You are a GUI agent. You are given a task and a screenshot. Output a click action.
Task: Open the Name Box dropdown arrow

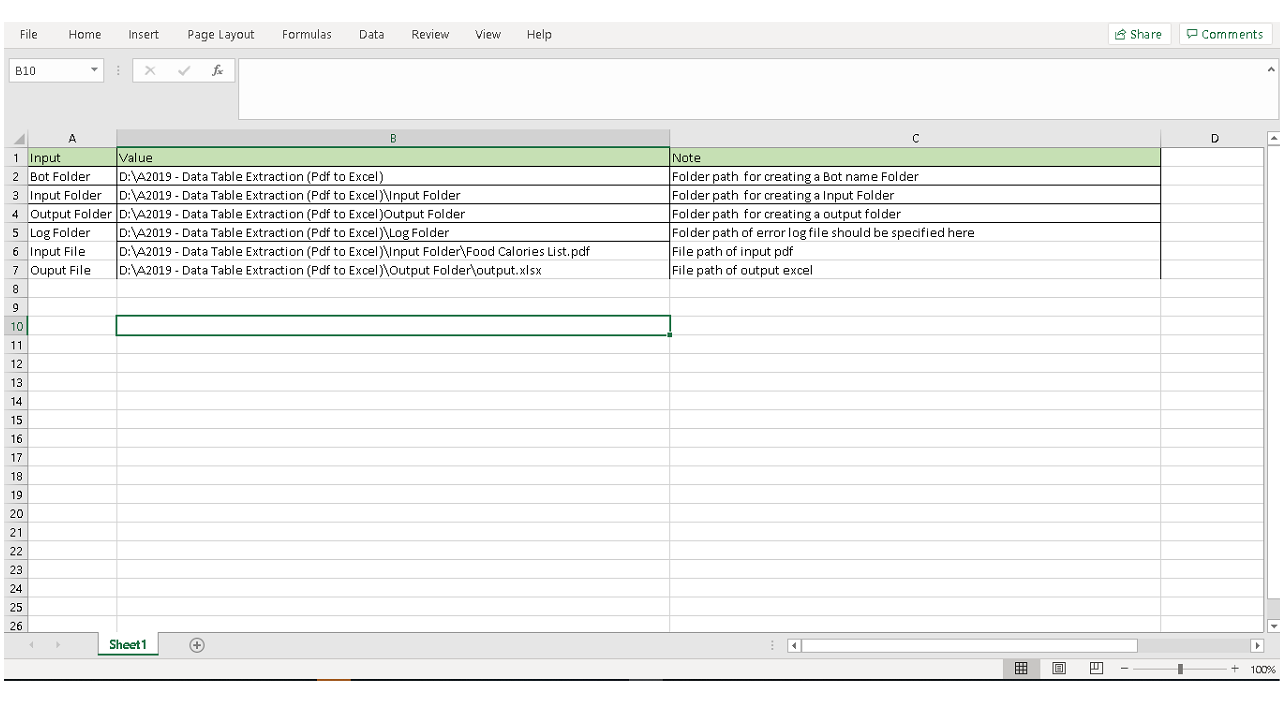(x=95, y=71)
